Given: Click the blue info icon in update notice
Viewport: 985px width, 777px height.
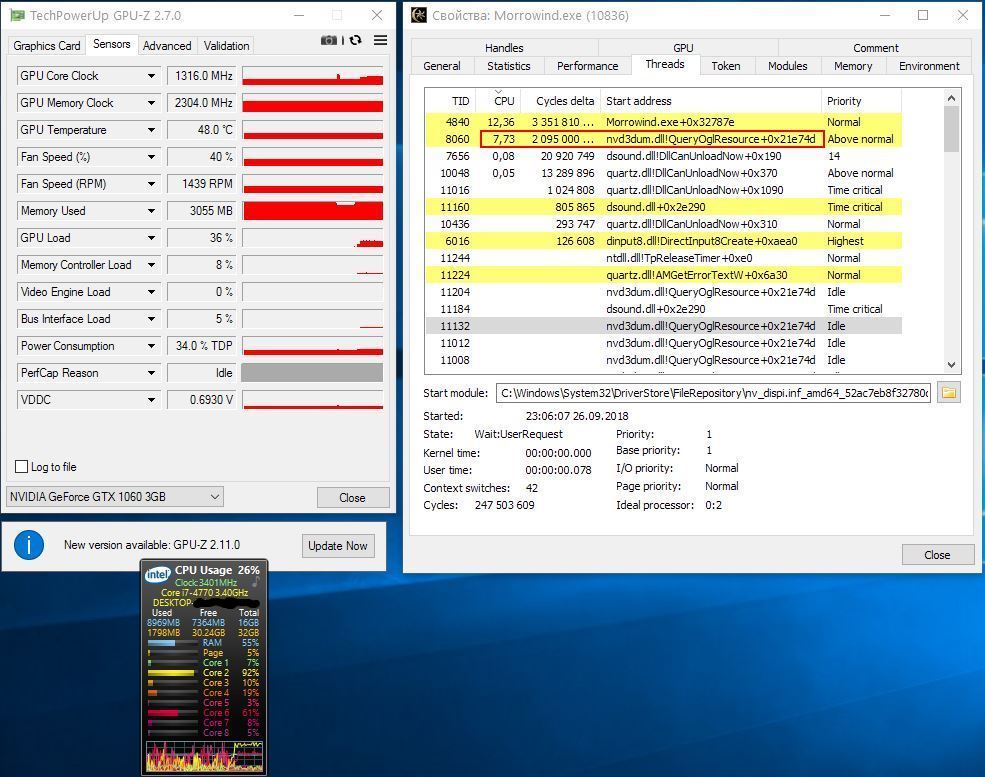Looking at the screenshot, I should tap(29, 545).
